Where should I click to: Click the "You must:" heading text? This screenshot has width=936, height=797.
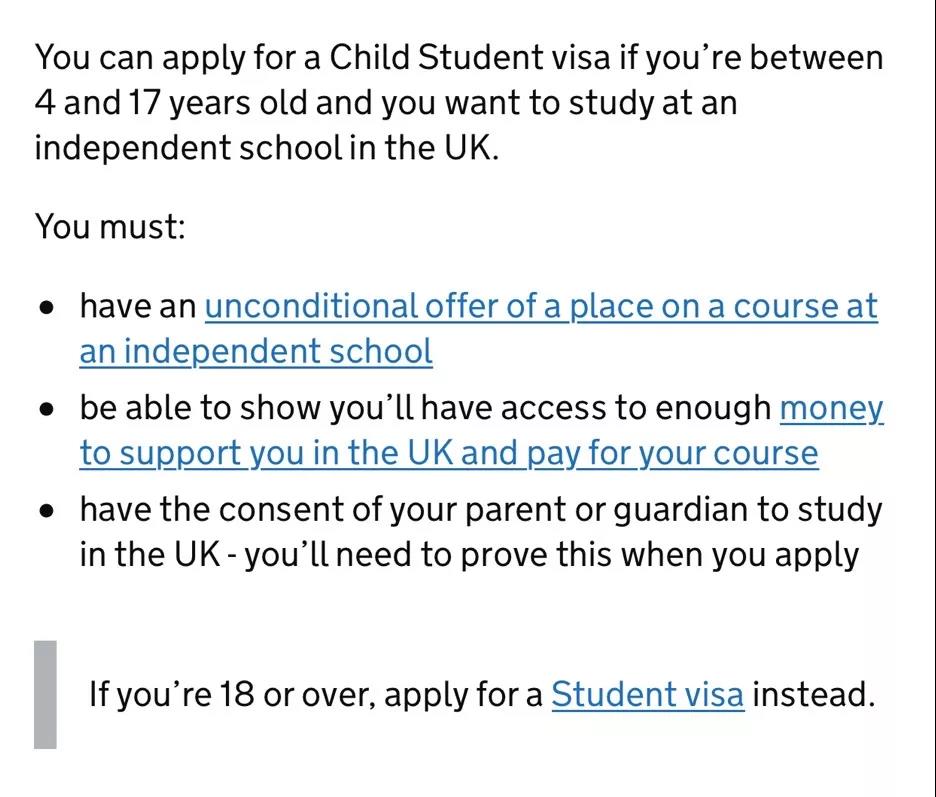tap(110, 226)
